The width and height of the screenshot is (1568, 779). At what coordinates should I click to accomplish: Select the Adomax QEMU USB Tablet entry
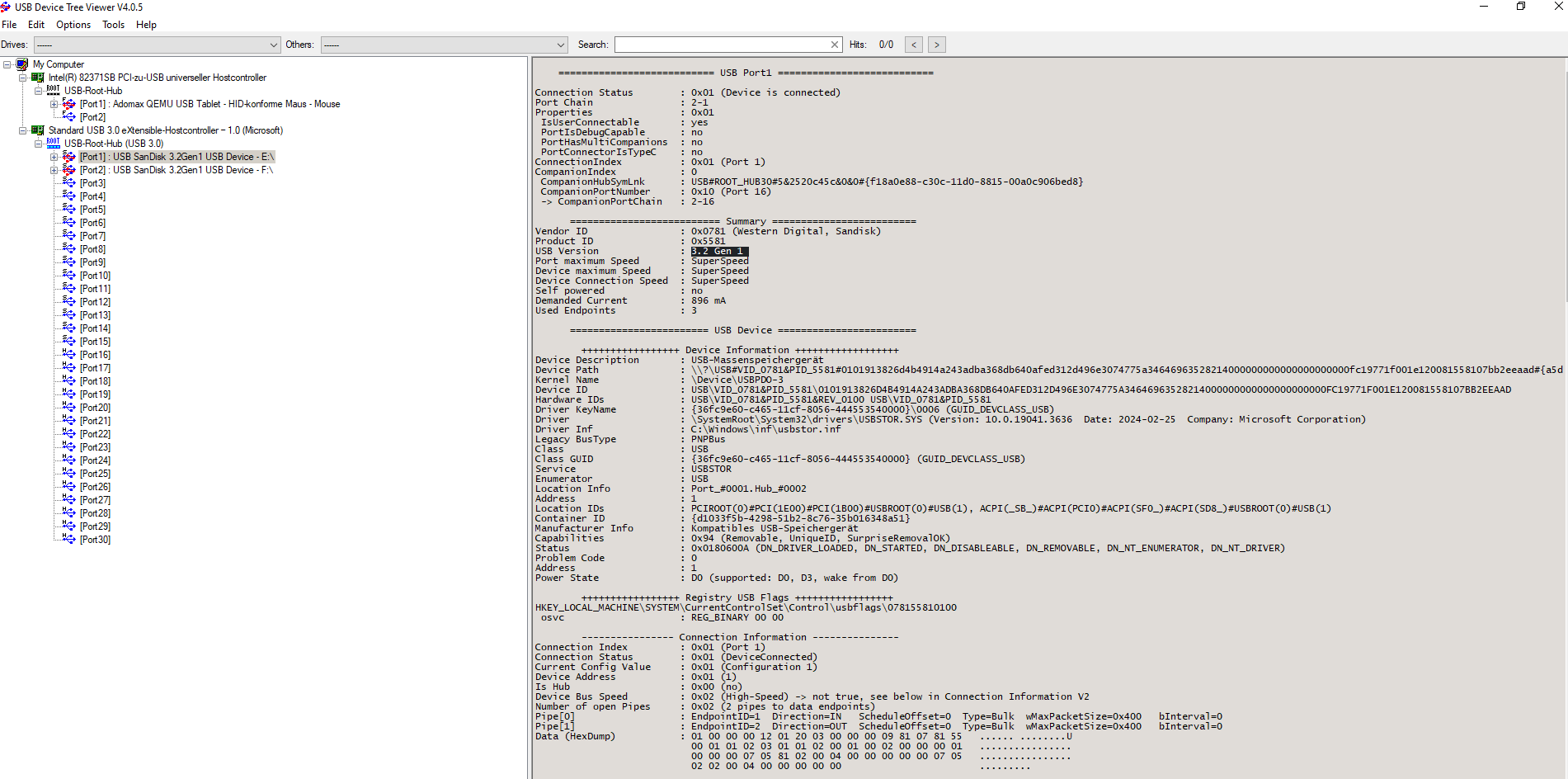[210, 104]
